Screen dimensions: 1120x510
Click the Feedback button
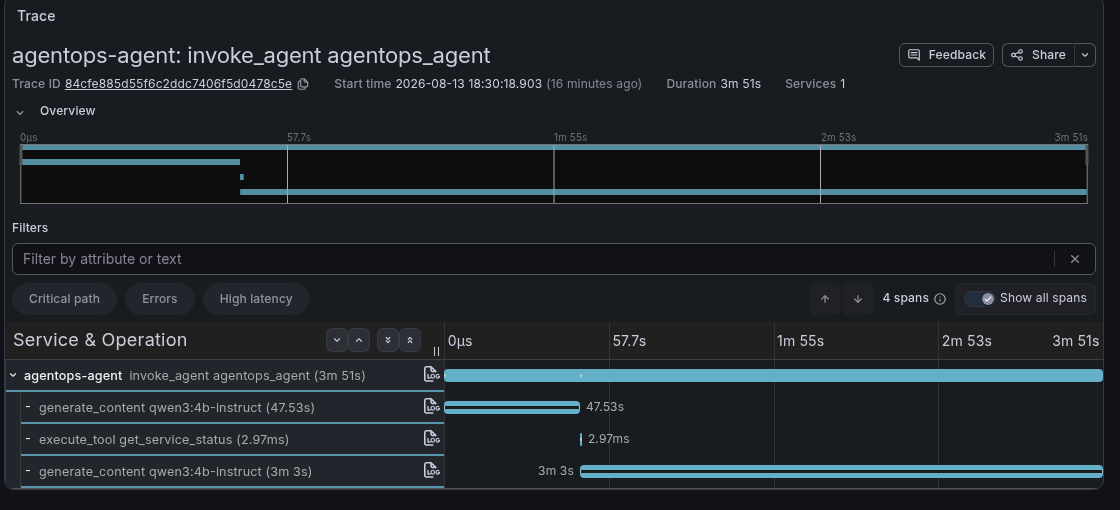pos(946,55)
